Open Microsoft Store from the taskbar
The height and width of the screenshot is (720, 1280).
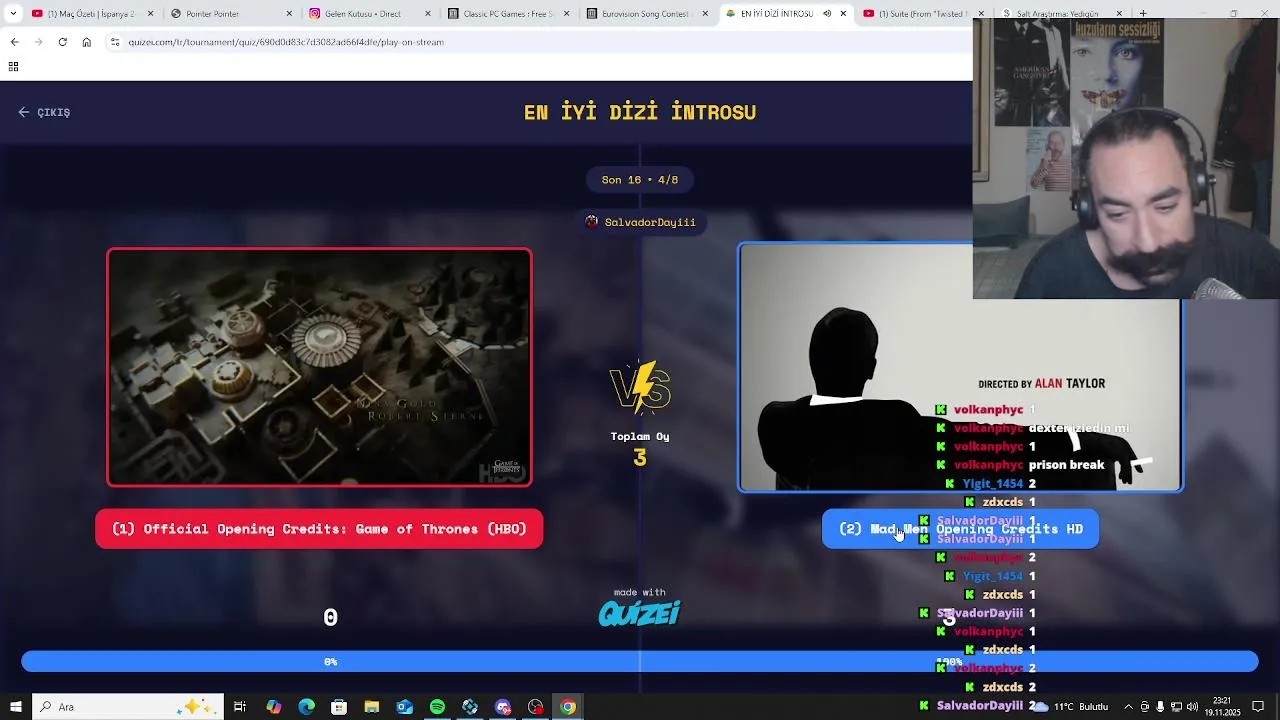pos(339,707)
